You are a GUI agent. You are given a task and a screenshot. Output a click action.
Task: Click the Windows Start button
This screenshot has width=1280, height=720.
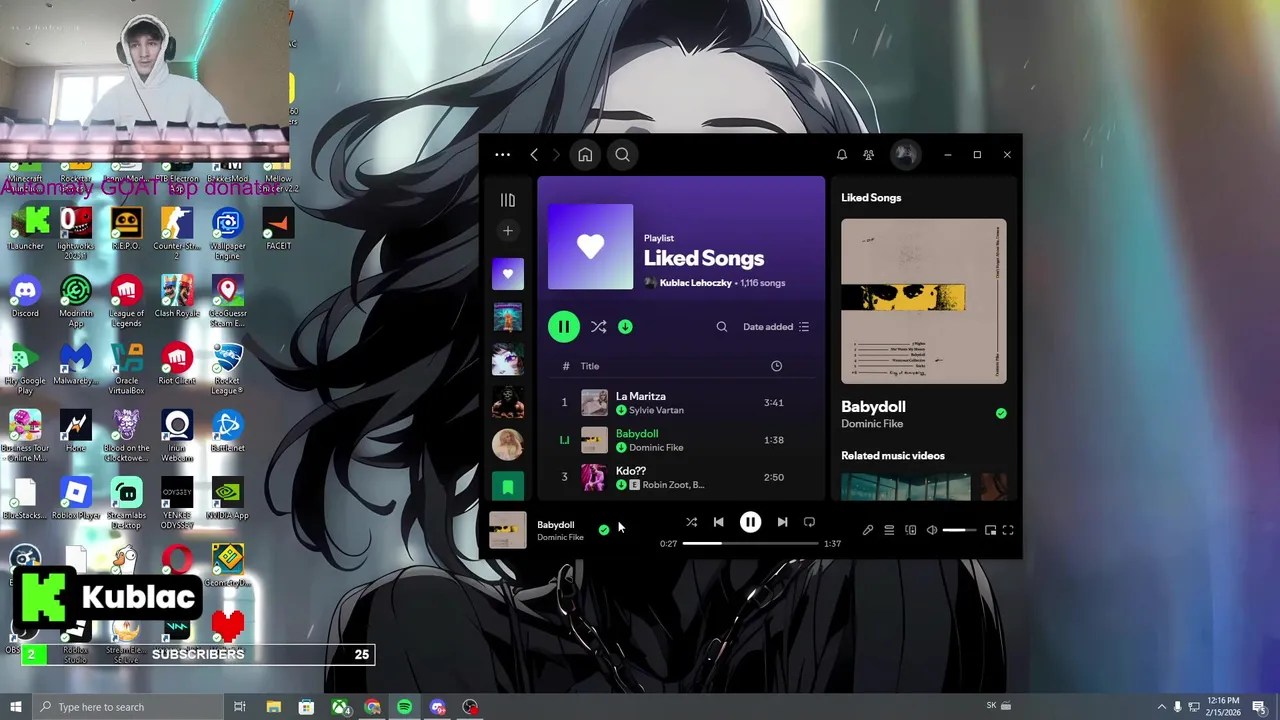(x=15, y=707)
